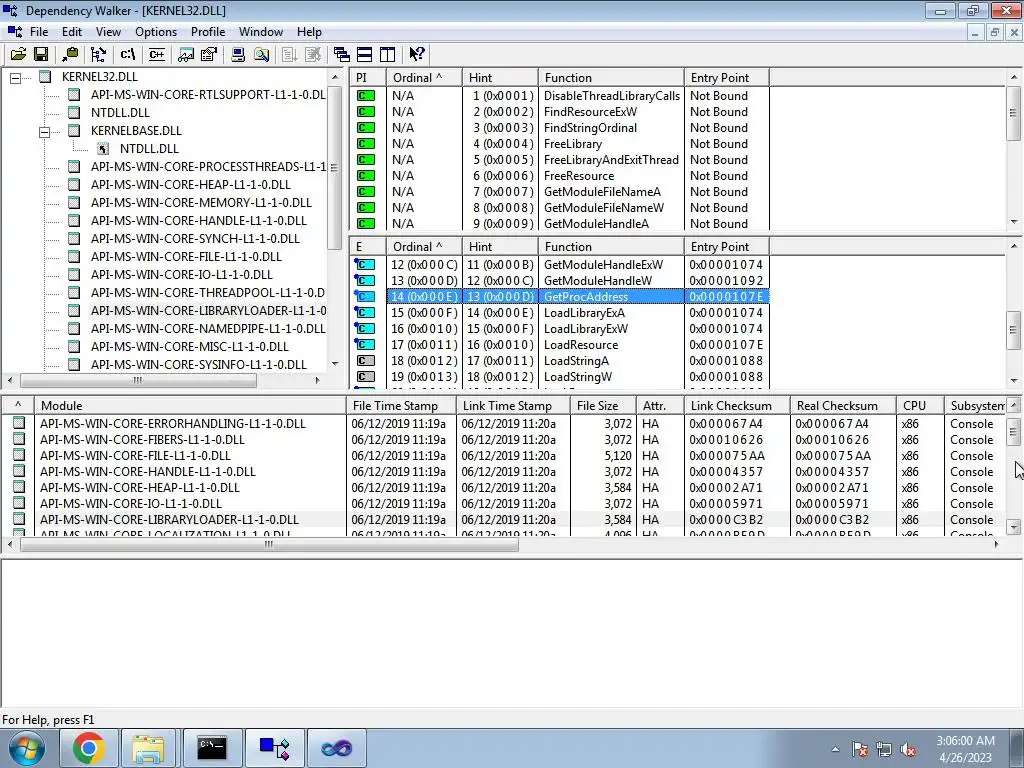Viewport: 1024px width, 768px height.
Task: Toggle Auto Expand tree button
Action: (x=99, y=54)
